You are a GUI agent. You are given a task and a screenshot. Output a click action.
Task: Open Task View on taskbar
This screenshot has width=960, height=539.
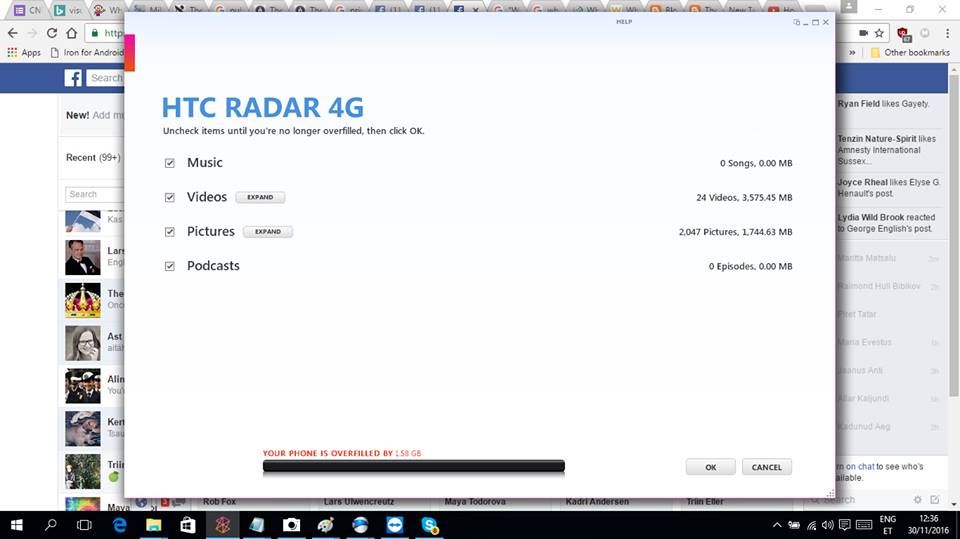[84, 525]
